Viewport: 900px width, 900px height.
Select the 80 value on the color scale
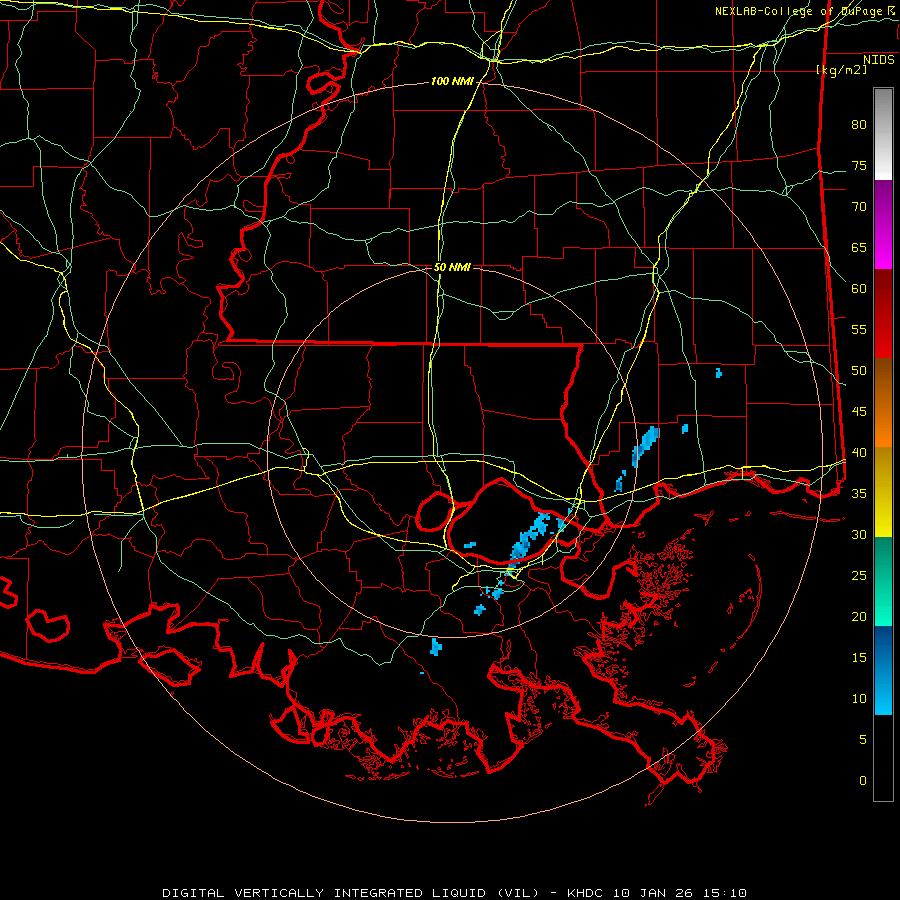859,125
